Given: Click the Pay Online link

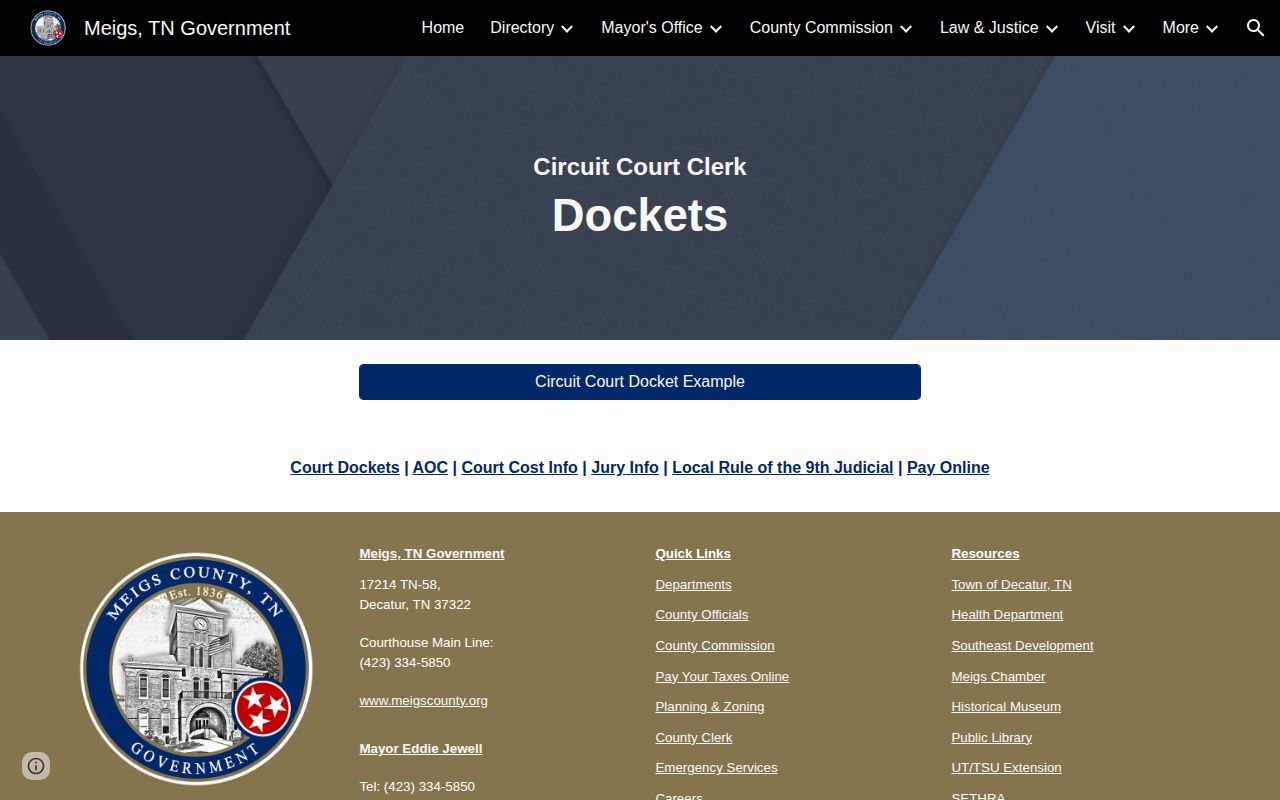Looking at the screenshot, I should [948, 467].
